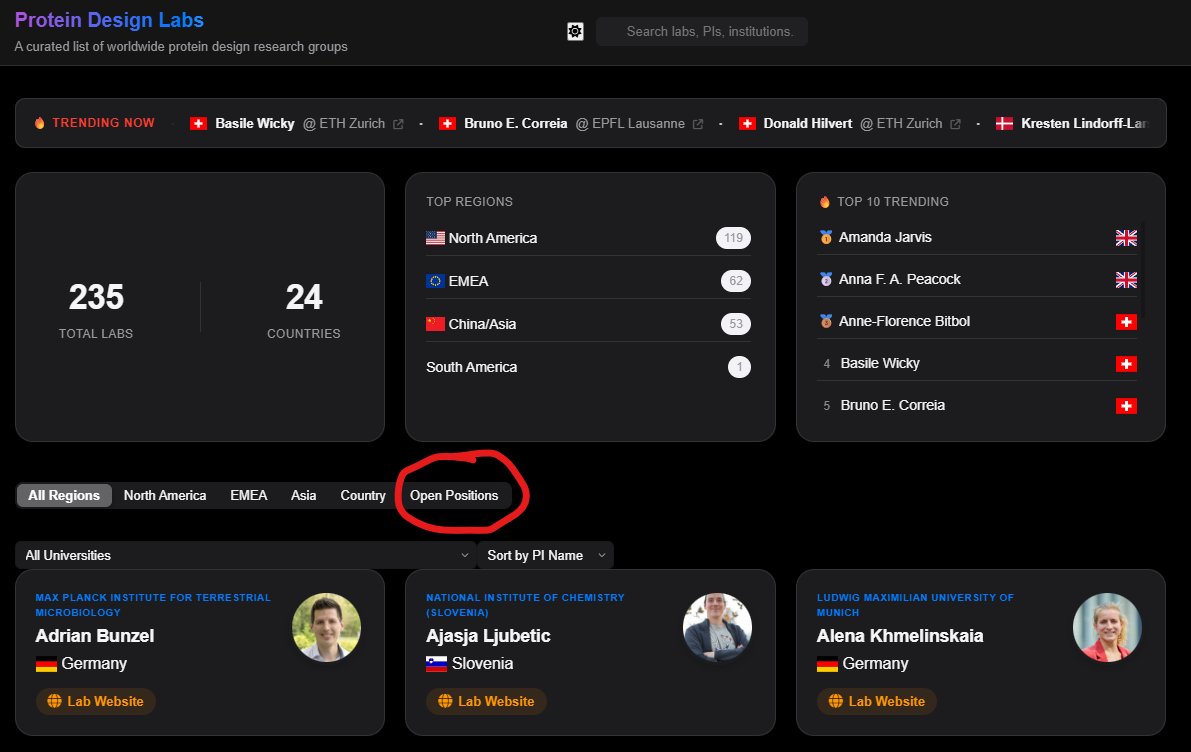Click the 24 Countries statistic
The width and height of the screenshot is (1191, 752).
pos(304,310)
